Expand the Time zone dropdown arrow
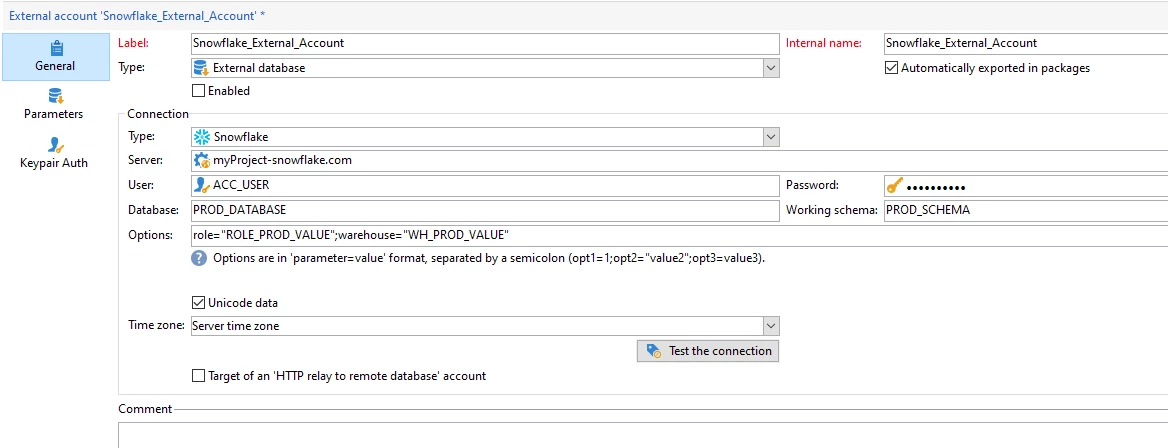The image size is (1168, 448). coord(771,326)
